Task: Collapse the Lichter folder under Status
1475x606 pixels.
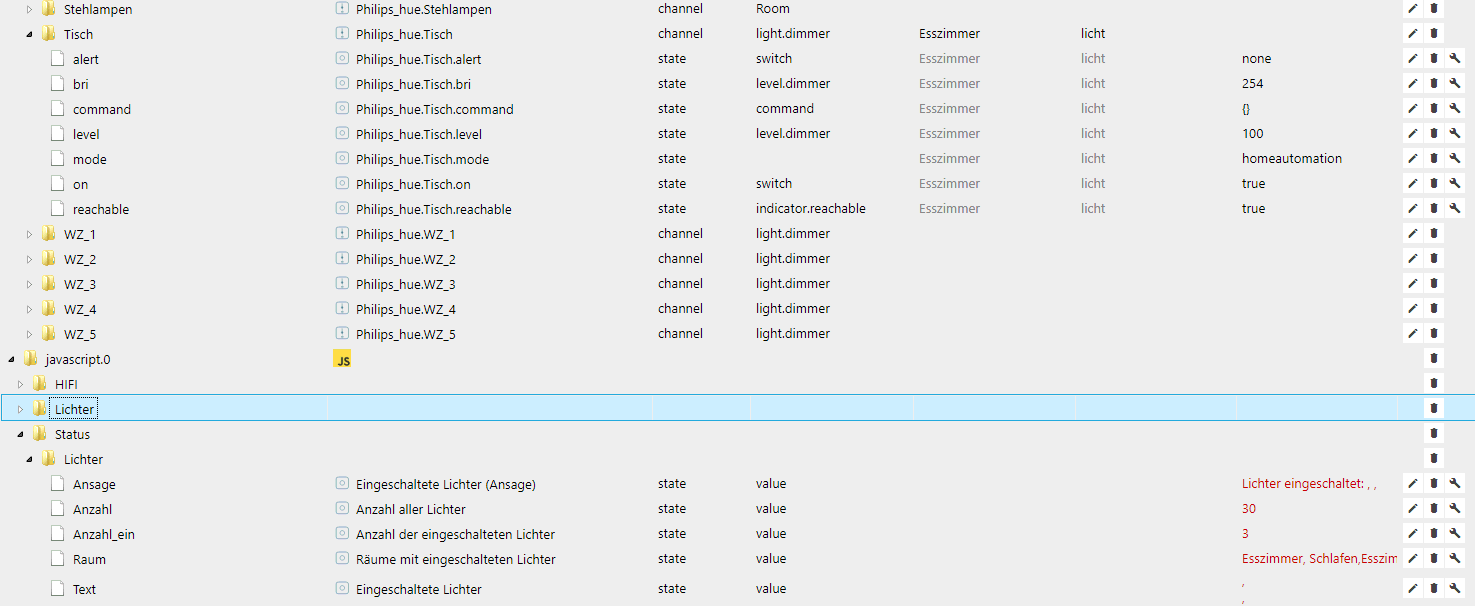Action: [29, 459]
